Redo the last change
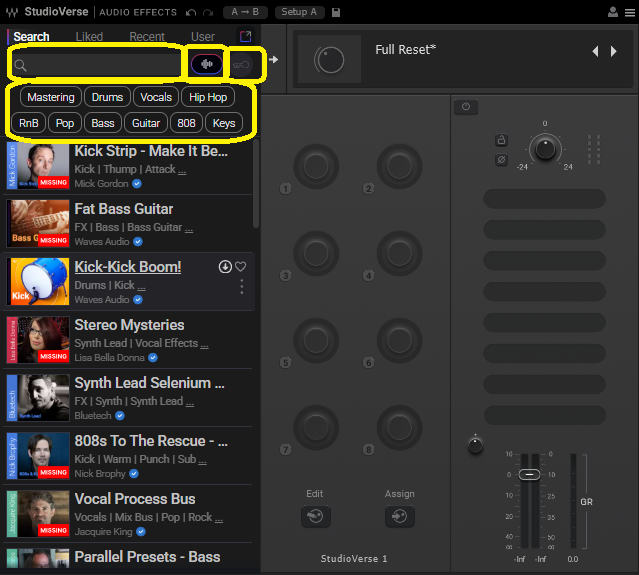Viewport: 639px width, 575px height. (208, 13)
